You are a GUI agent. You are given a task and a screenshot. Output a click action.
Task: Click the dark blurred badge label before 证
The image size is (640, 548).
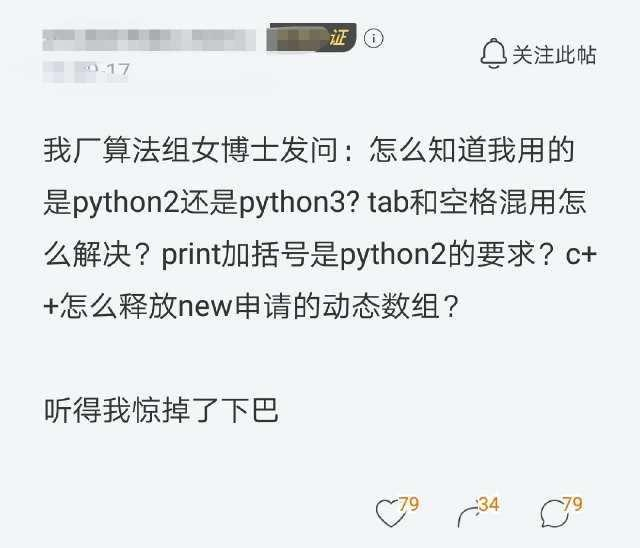click(298, 38)
